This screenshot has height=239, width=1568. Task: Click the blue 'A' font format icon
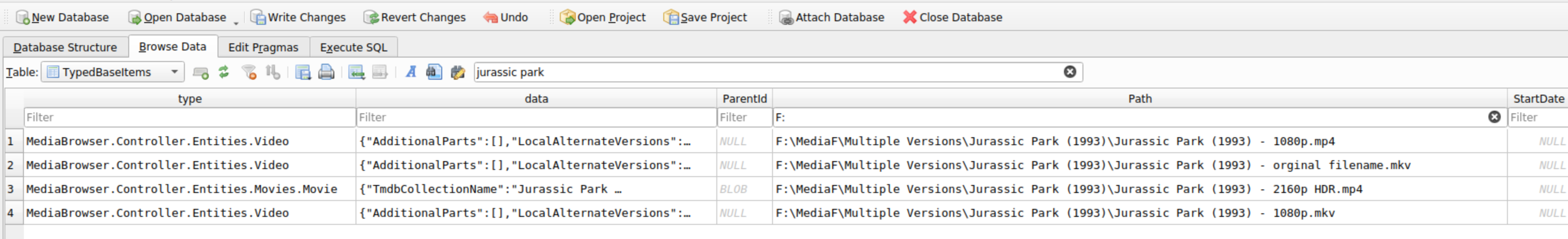coord(411,72)
